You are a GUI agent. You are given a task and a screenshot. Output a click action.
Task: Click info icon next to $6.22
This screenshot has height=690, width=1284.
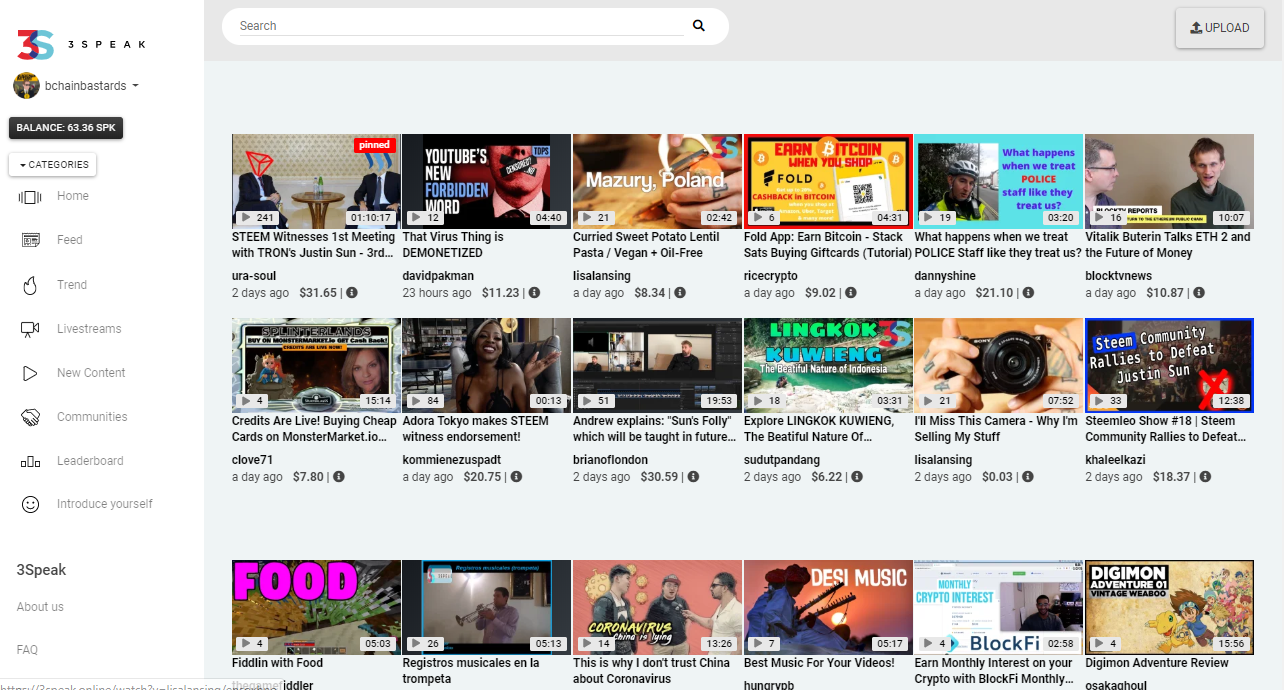tap(857, 477)
